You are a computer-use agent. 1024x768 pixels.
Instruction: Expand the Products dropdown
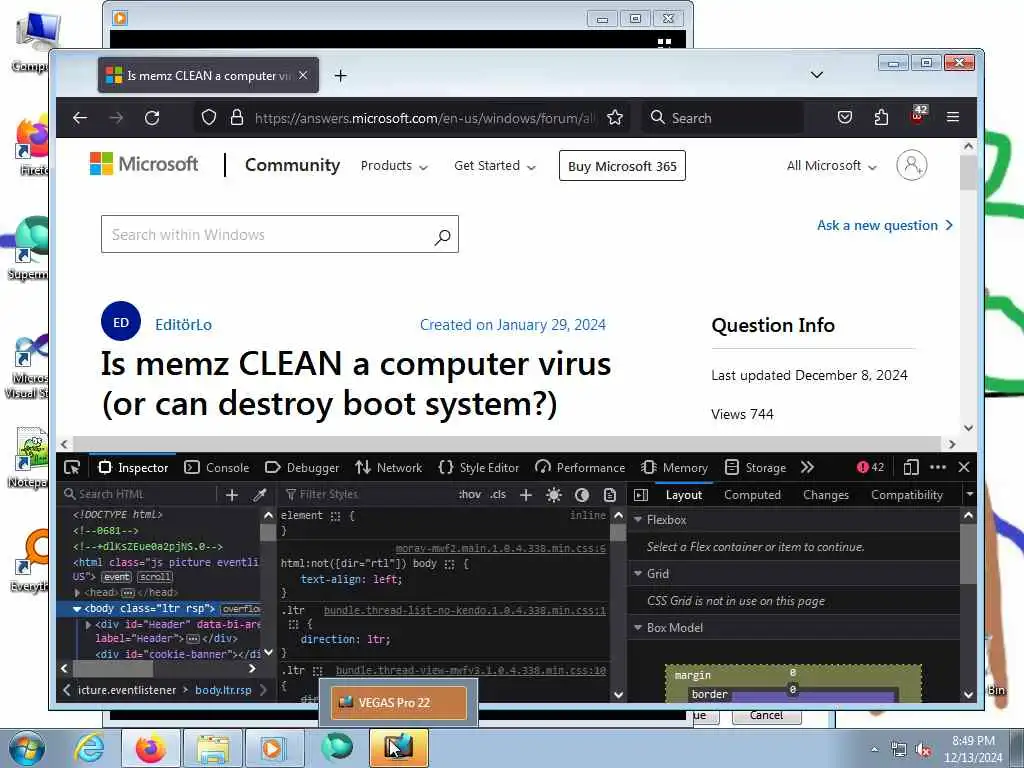394,166
